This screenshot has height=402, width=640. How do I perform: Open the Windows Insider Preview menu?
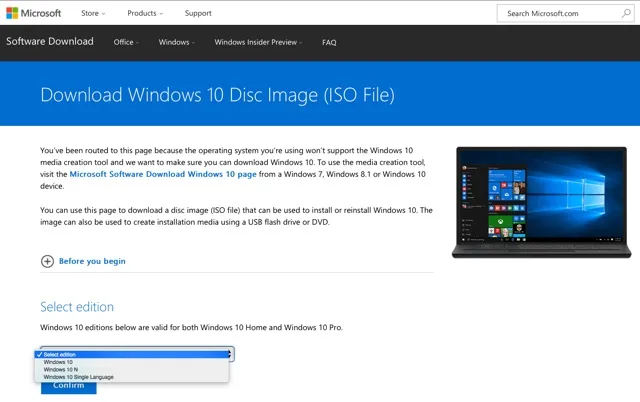coord(258,42)
